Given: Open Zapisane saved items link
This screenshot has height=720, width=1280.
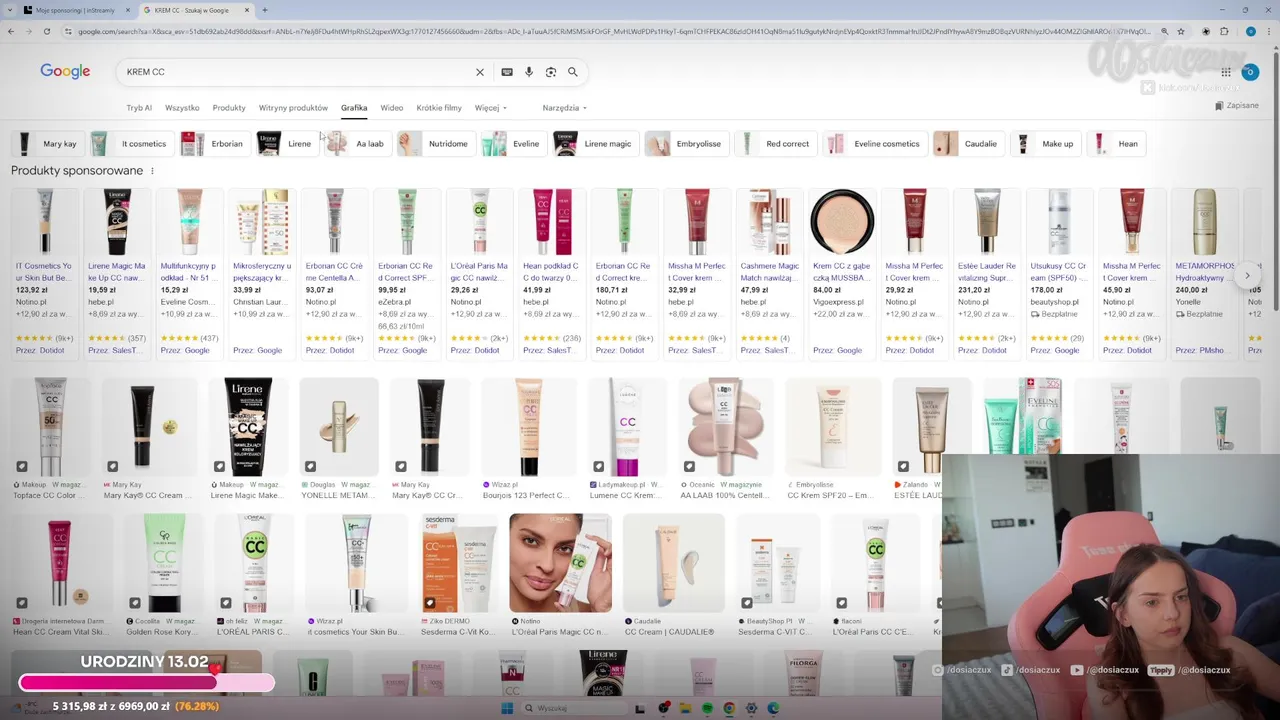Looking at the screenshot, I should (1235, 105).
